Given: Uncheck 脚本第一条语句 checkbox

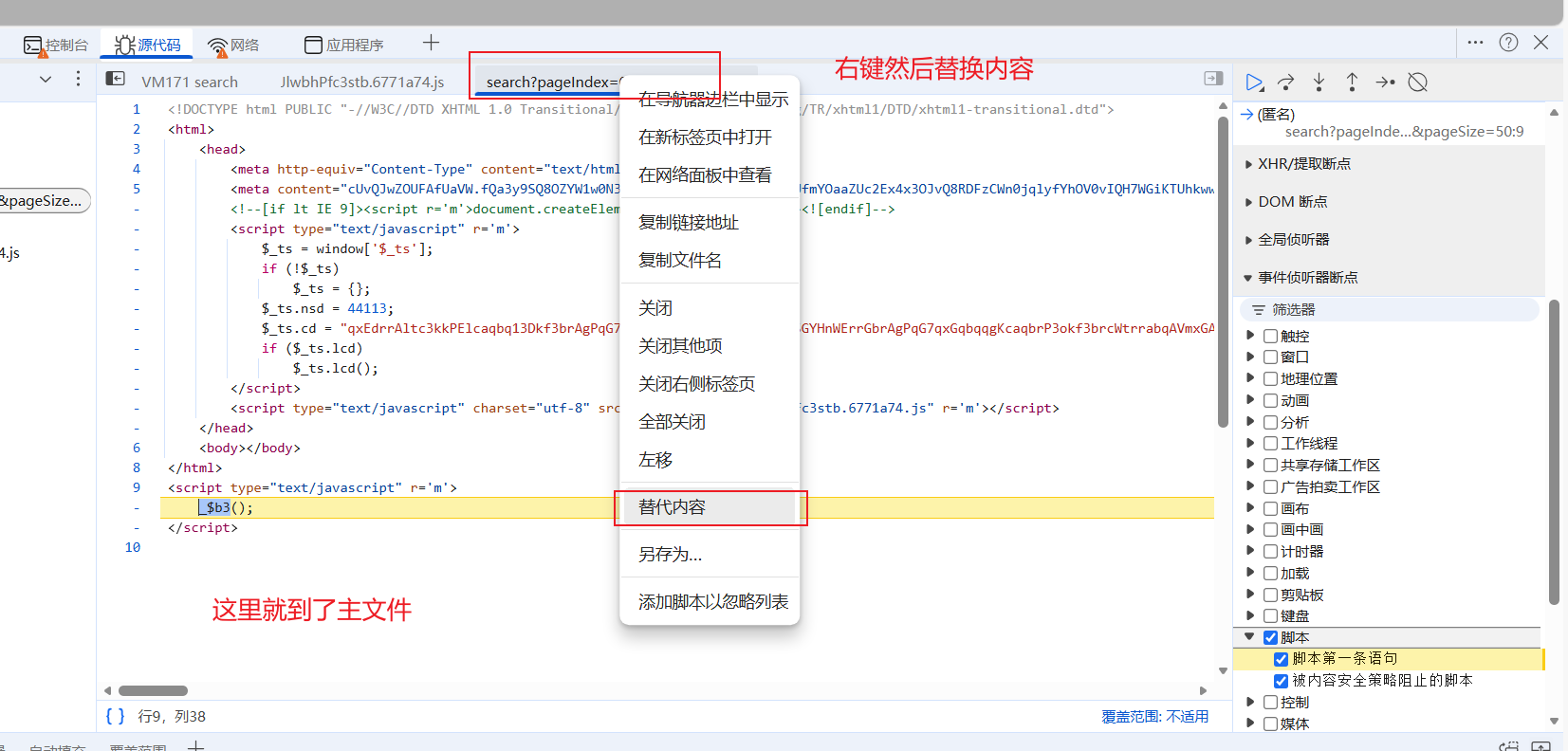Looking at the screenshot, I should click(x=1281, y=659).
